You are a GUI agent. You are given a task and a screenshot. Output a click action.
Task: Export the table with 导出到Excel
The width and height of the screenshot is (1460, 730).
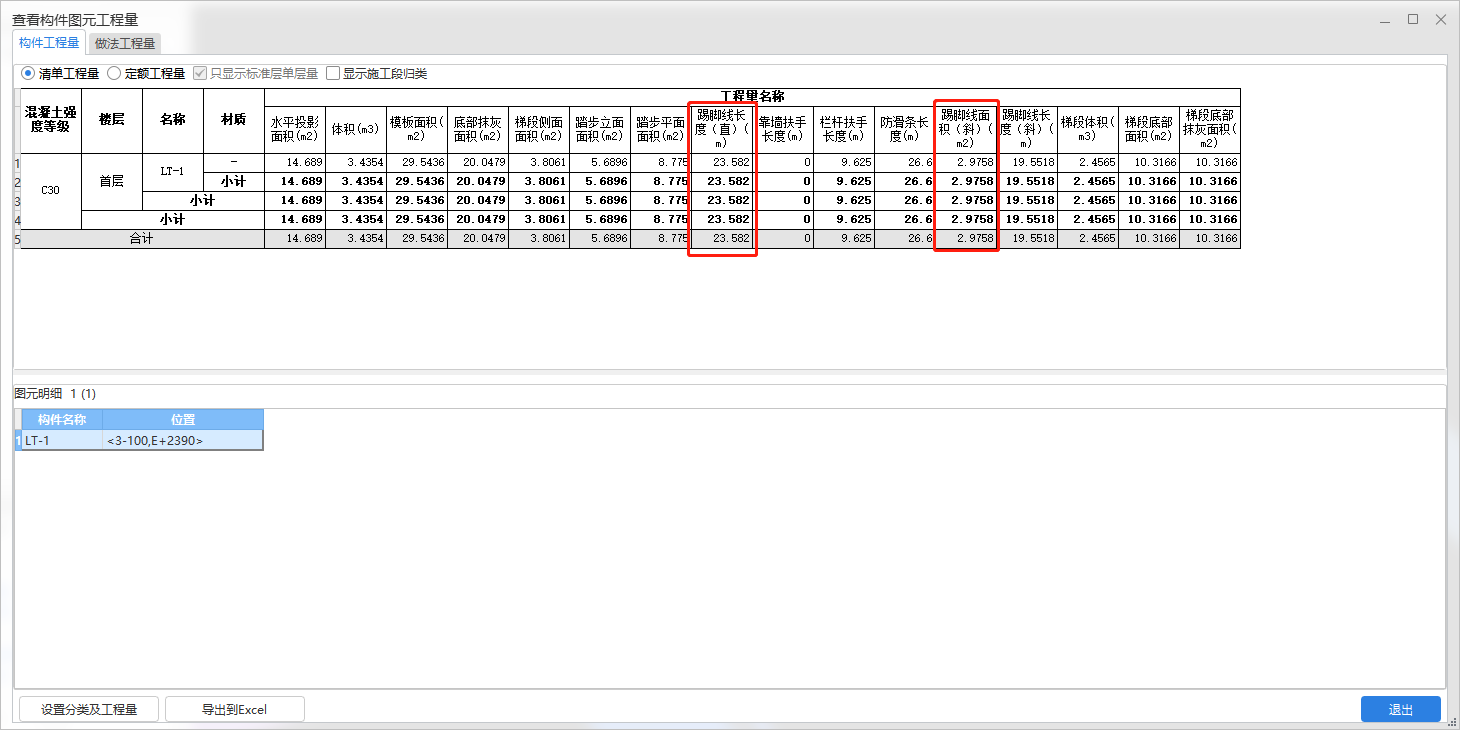[x=234, y=709]
